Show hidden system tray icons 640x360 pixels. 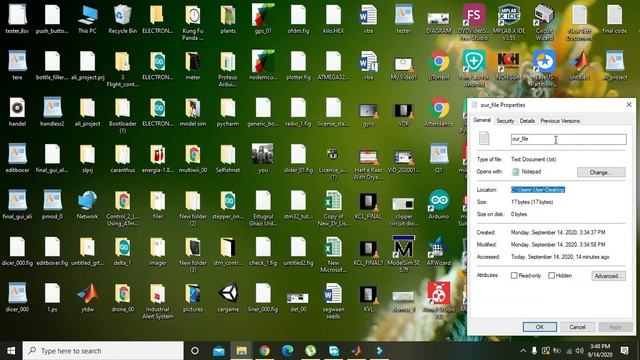[x=523, y=351]
